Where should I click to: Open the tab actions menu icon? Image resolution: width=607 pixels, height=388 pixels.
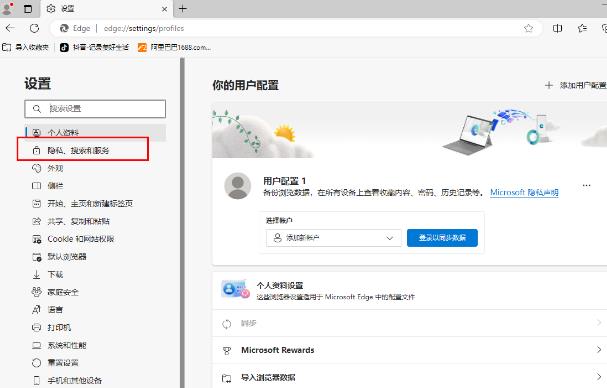[28, 9]
